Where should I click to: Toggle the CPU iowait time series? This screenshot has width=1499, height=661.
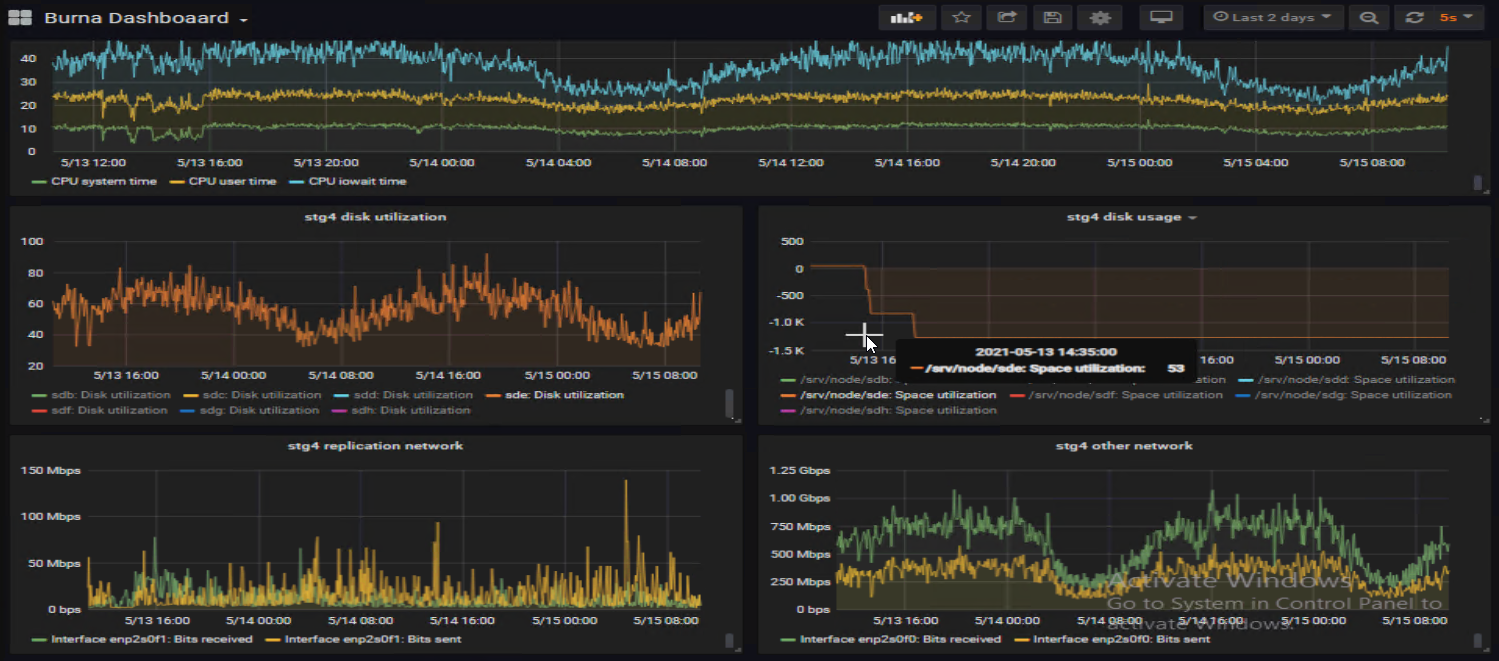357,182
